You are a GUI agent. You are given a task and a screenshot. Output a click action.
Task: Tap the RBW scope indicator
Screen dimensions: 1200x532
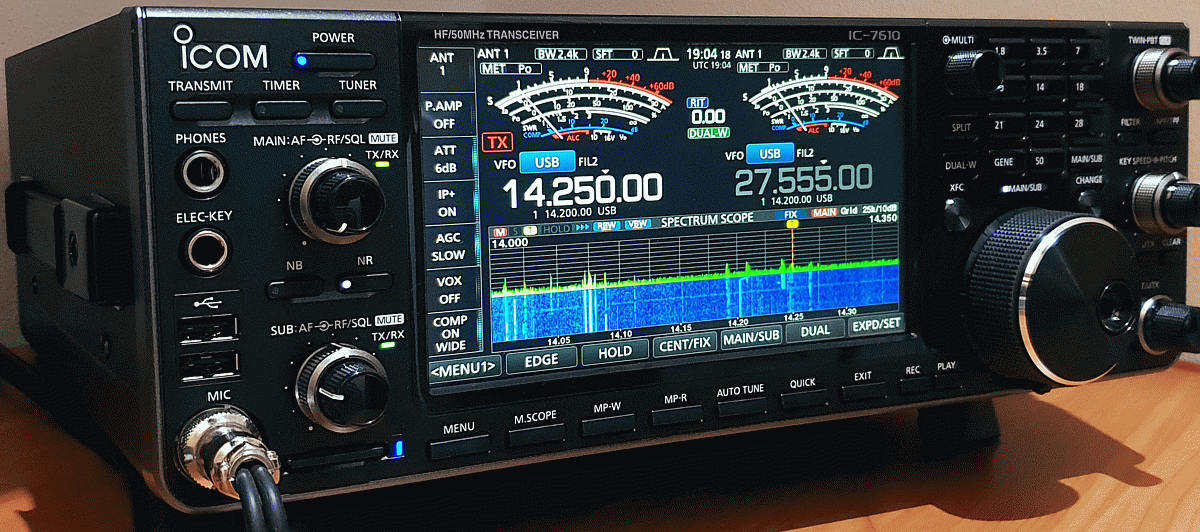click(607, 226)
